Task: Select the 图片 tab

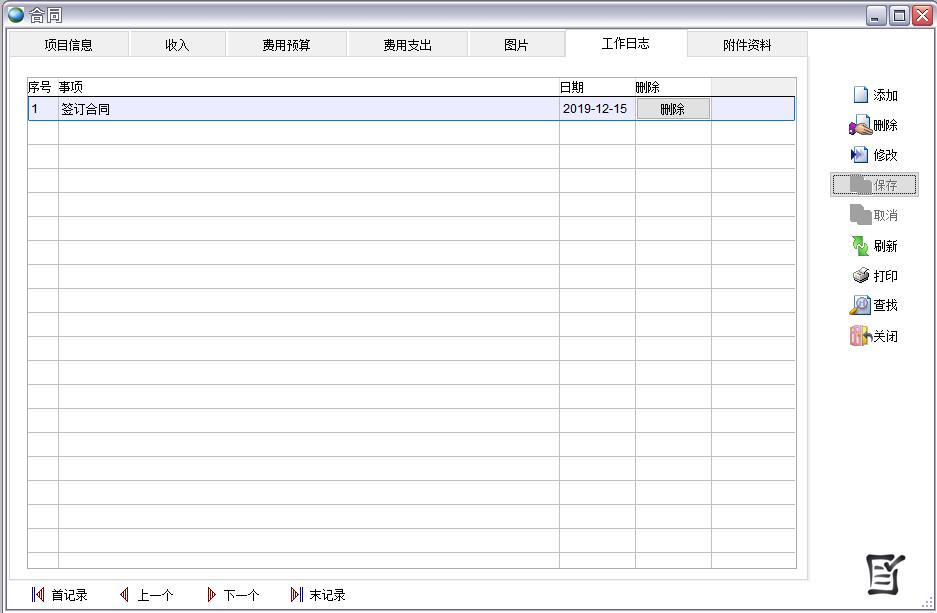Action: (x=516, y=45)
